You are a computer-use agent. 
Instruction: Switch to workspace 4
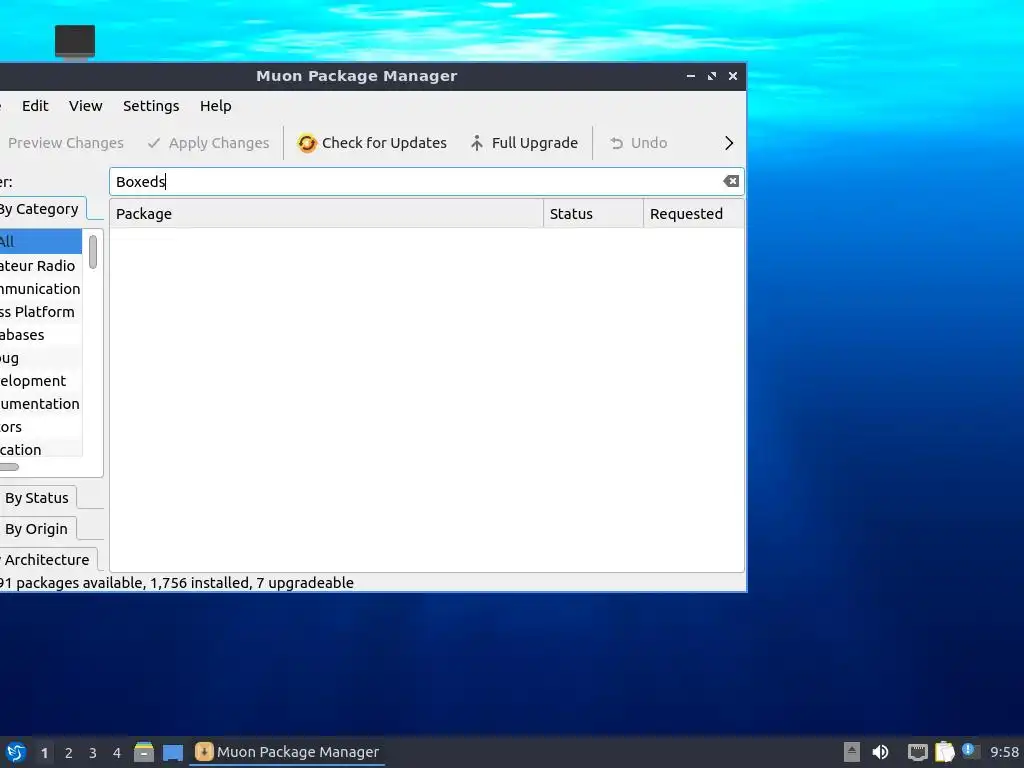(x=117, y=753)
